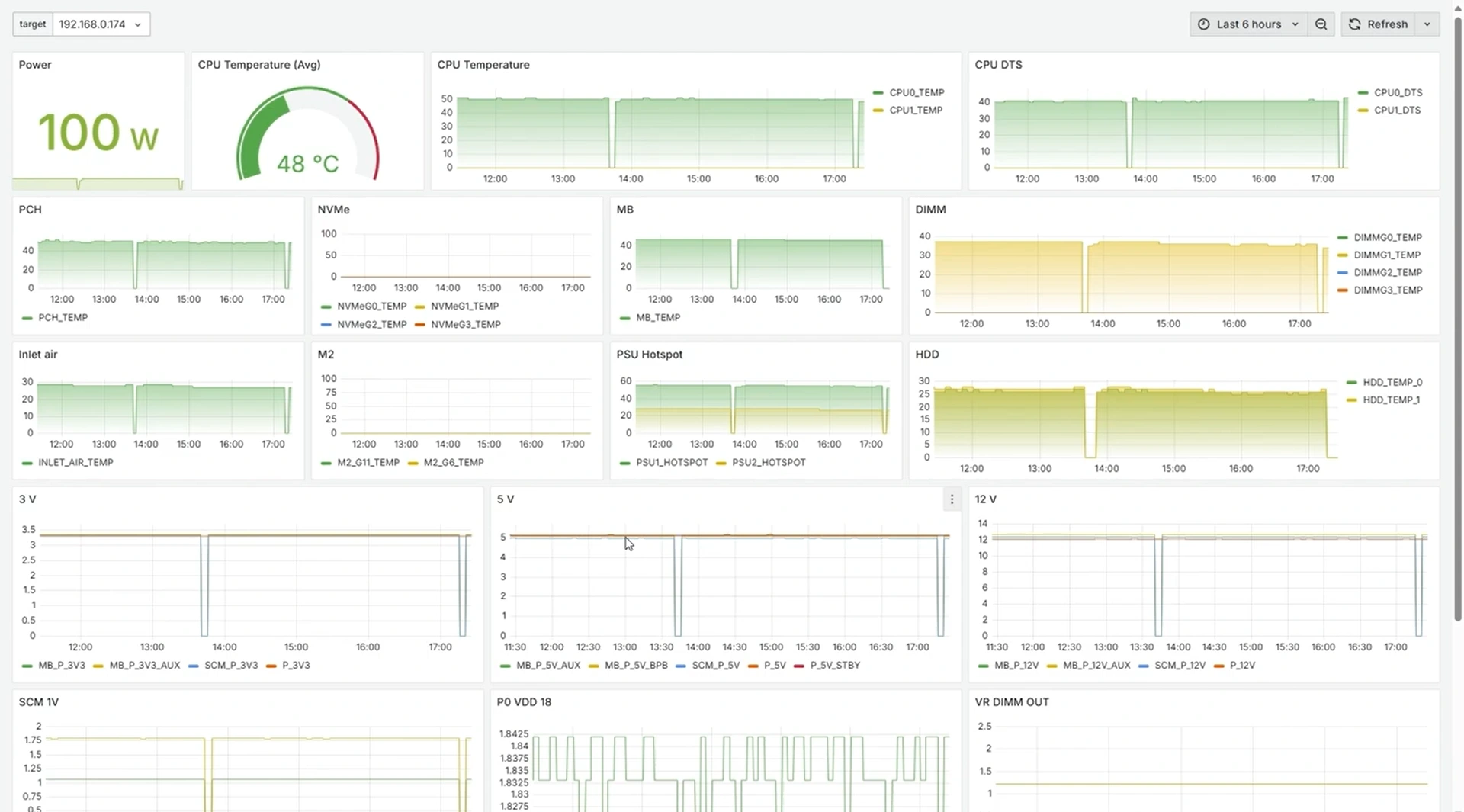
Task: Open the Power panel title menu
Action: pos(35,65)
